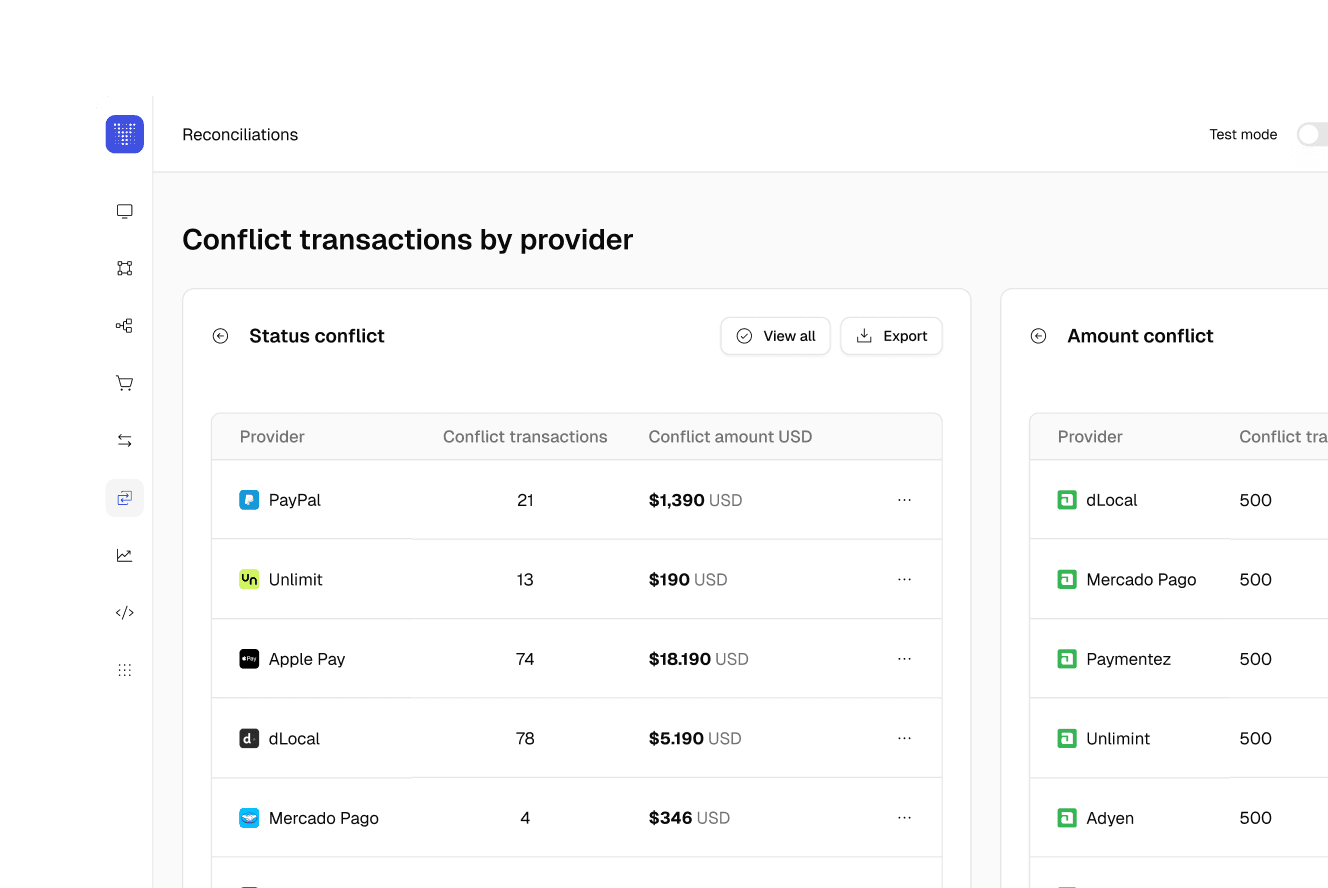Click the Provider column header in Status conflict
The height and width of the screenshot is (888, 1328).
(x=272, y=437)
